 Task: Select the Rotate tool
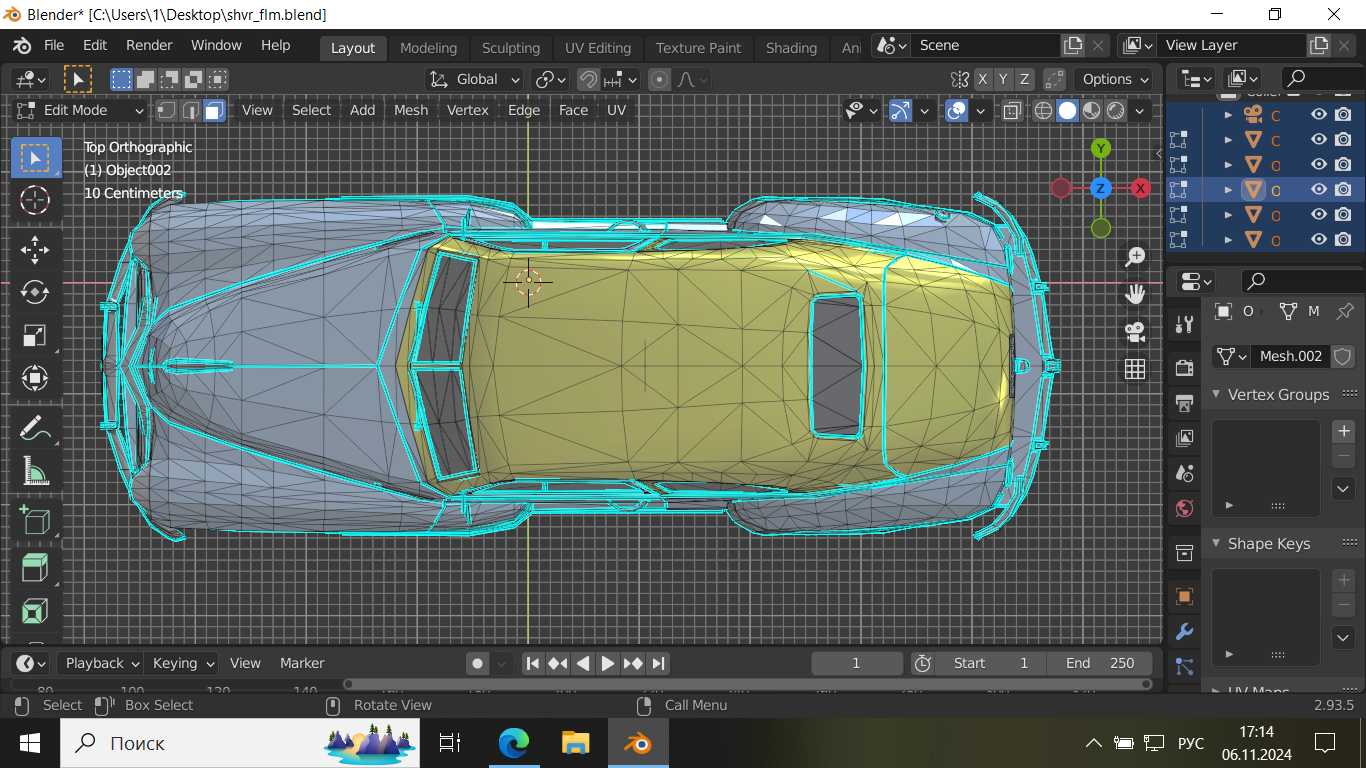pos(35,292)
